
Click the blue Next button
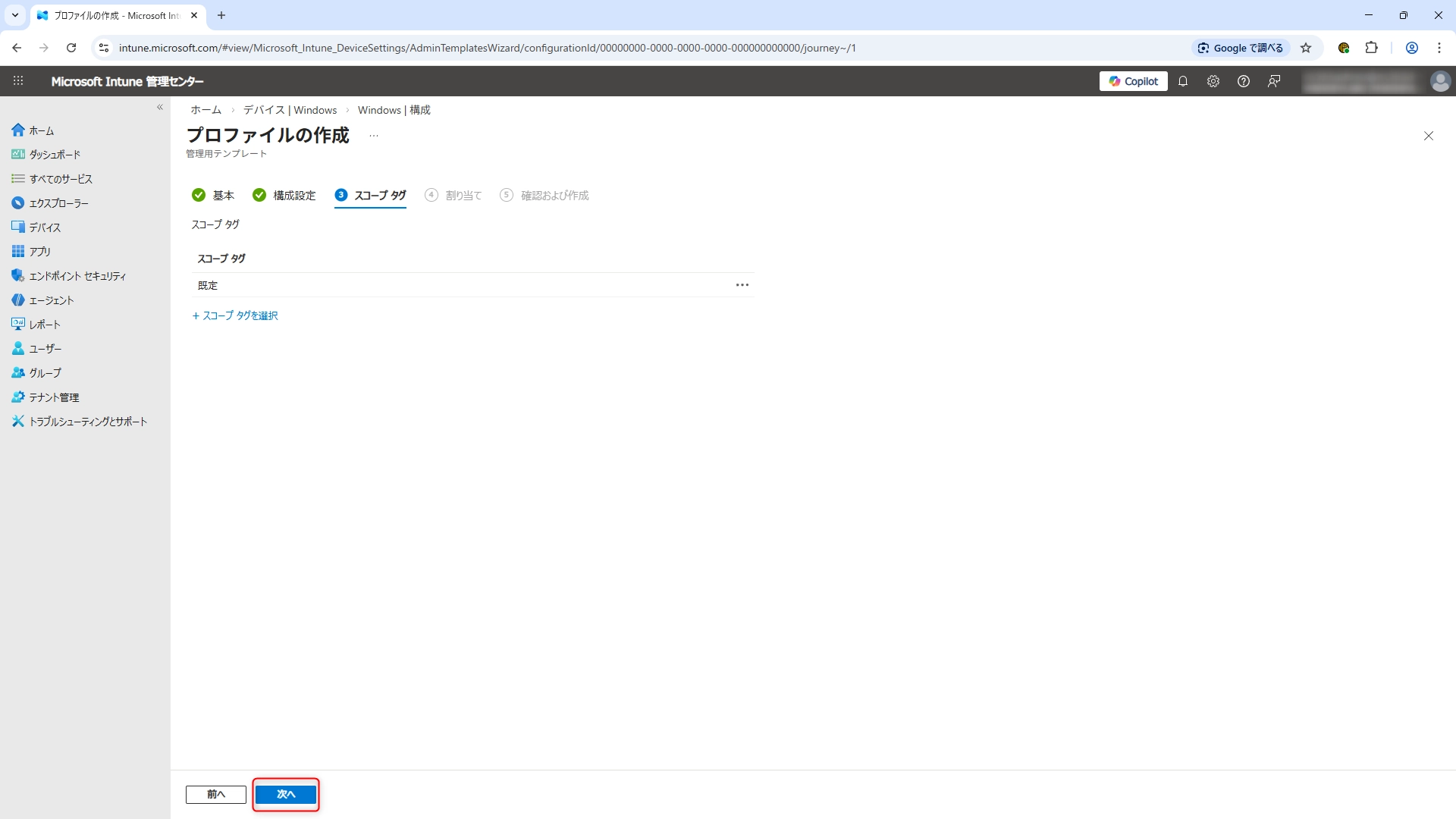pyautogui.click(x=285, y=794)
